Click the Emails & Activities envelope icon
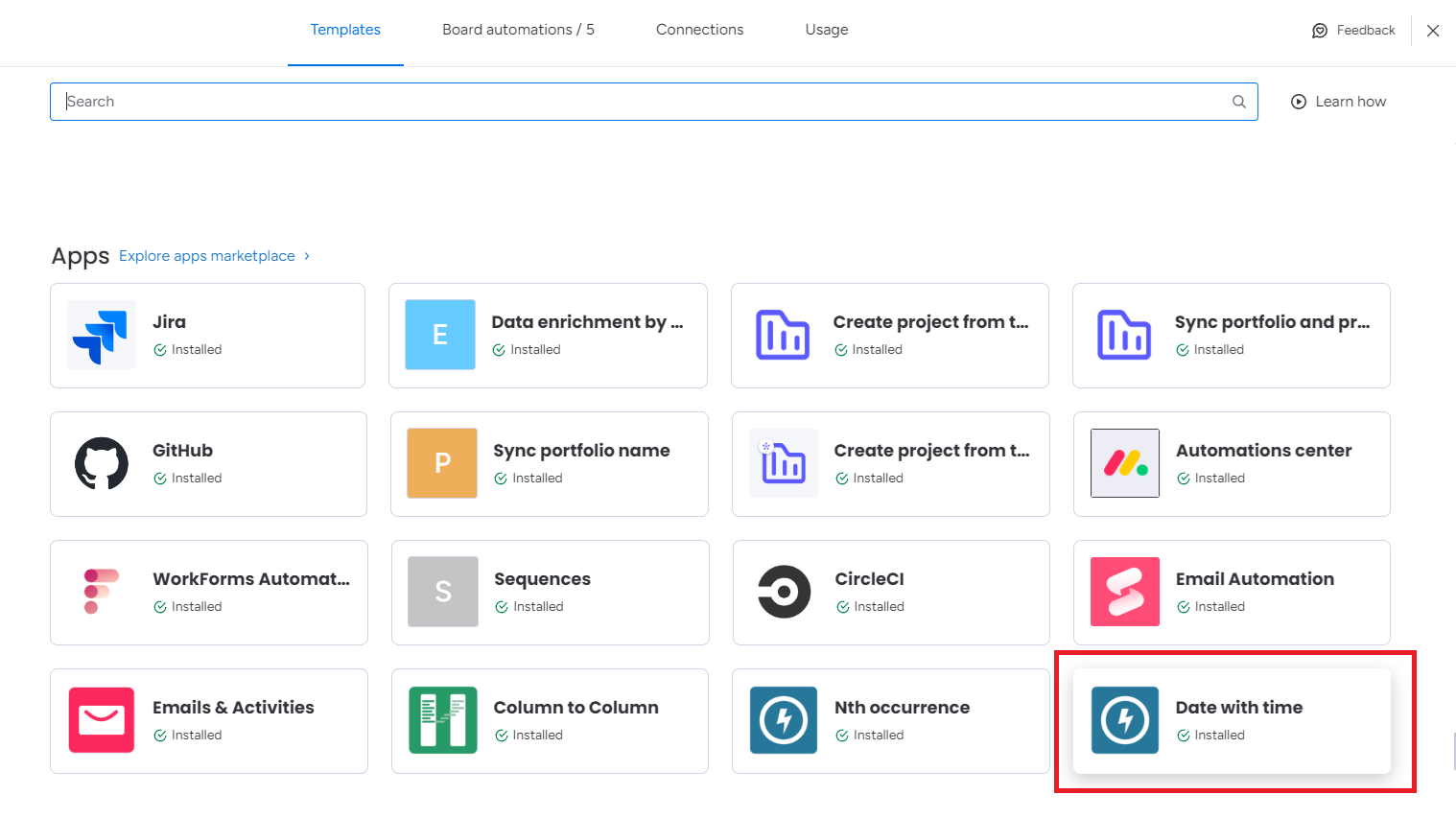Viewport: 1456px width, 818px height. [x=102, y=720]
